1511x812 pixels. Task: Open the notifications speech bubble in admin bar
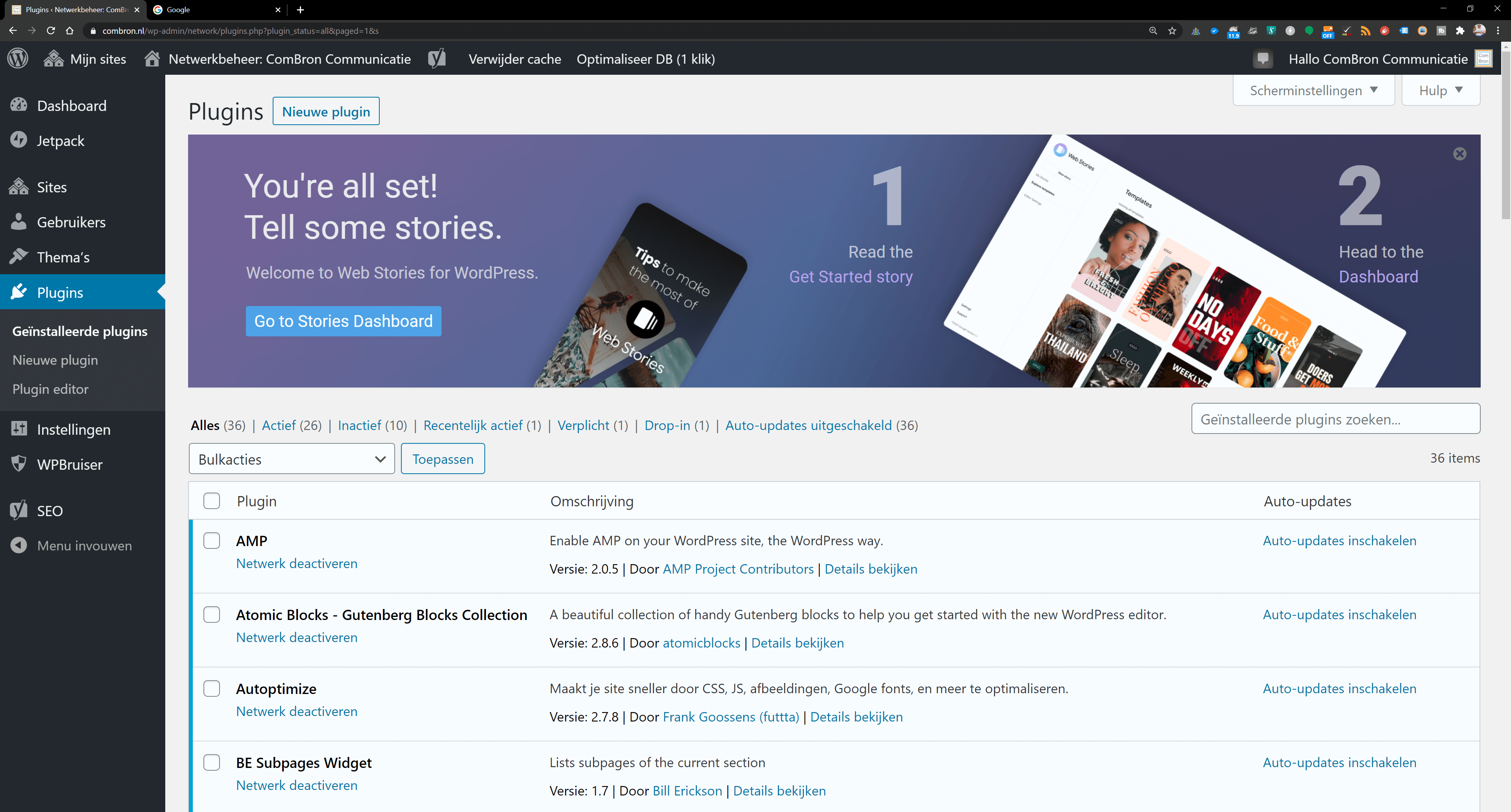pyautogui.click(x=1263, y=59)
